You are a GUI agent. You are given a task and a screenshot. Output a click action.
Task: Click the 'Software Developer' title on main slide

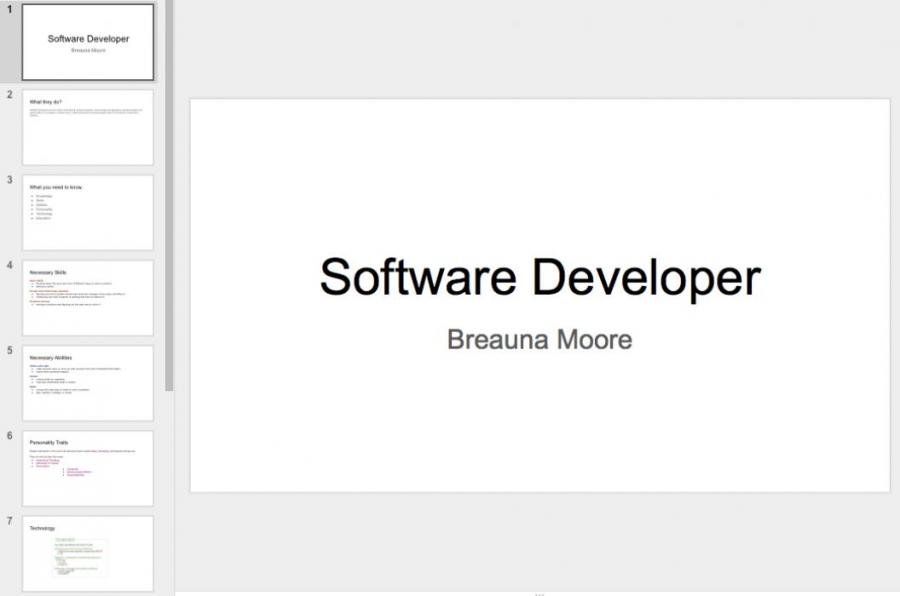pyautogui.click(x=539, y=277)
